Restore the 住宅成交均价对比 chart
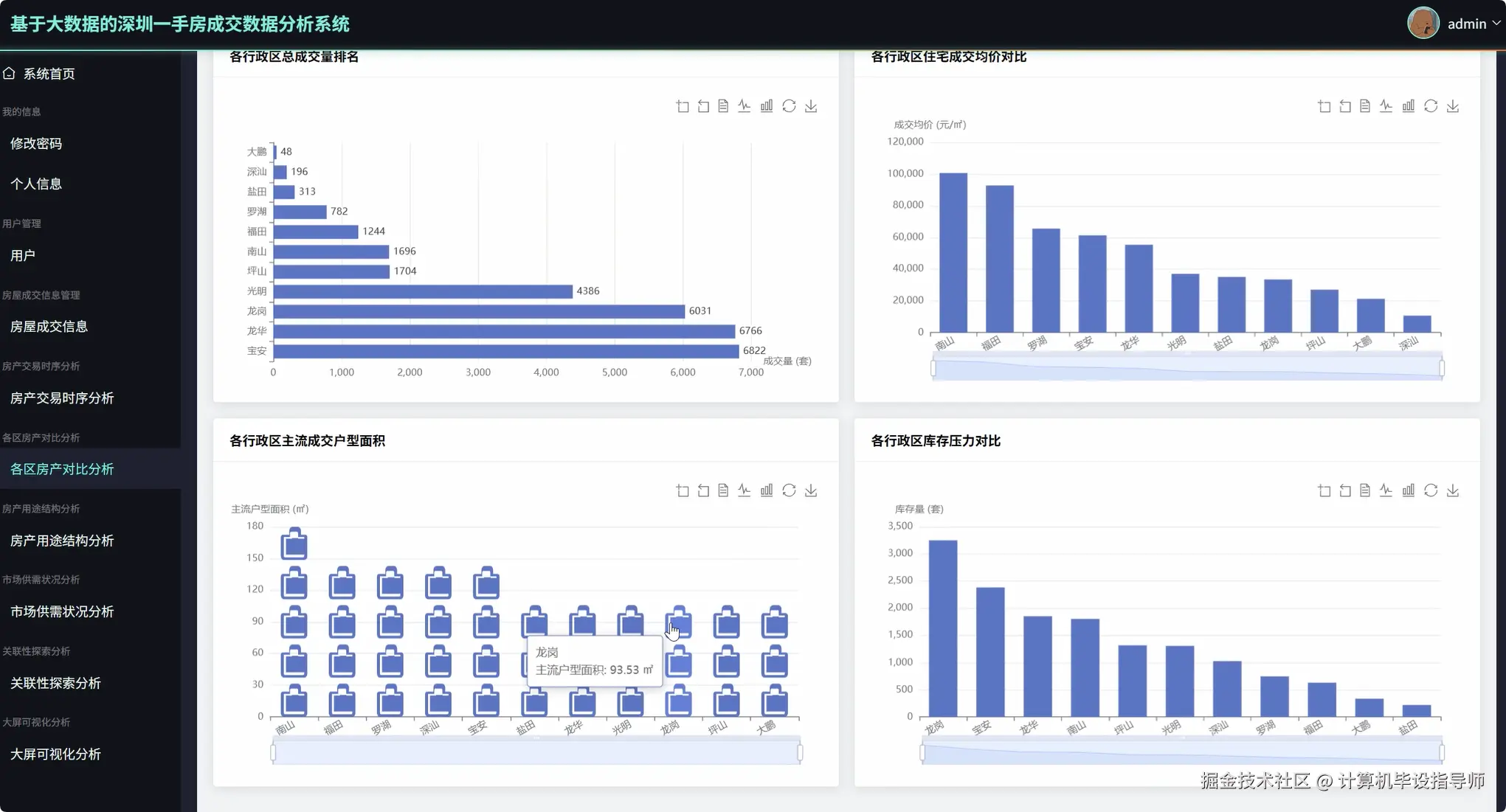1506x812 pixels. [1430, 106]
